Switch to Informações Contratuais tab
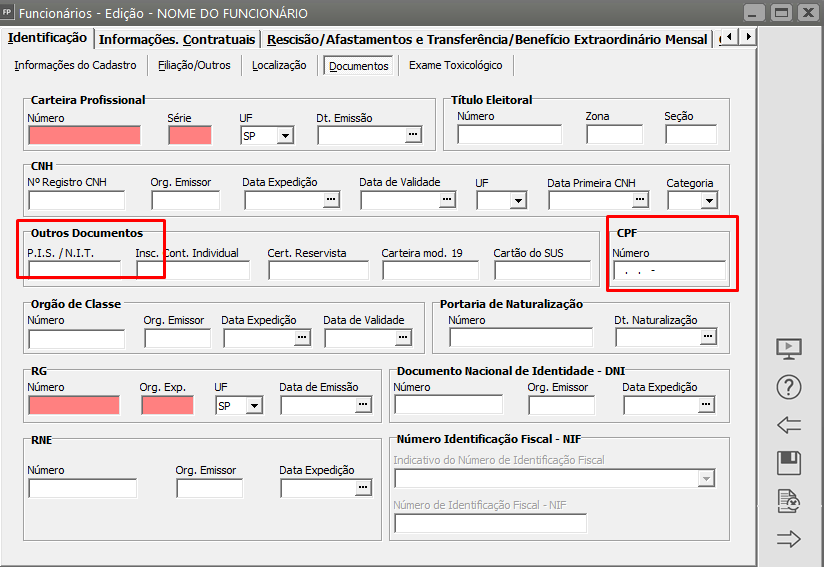Screen dimensions: 824x567 [x=176, y=39]
